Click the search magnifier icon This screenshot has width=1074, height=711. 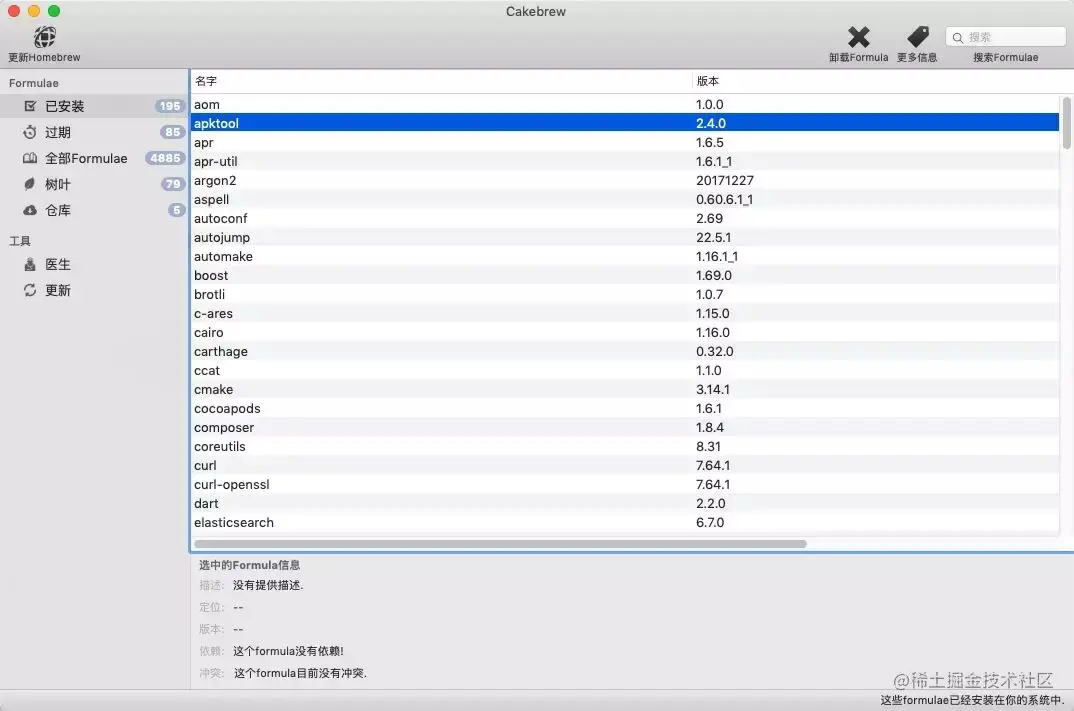tap(958, 38)
